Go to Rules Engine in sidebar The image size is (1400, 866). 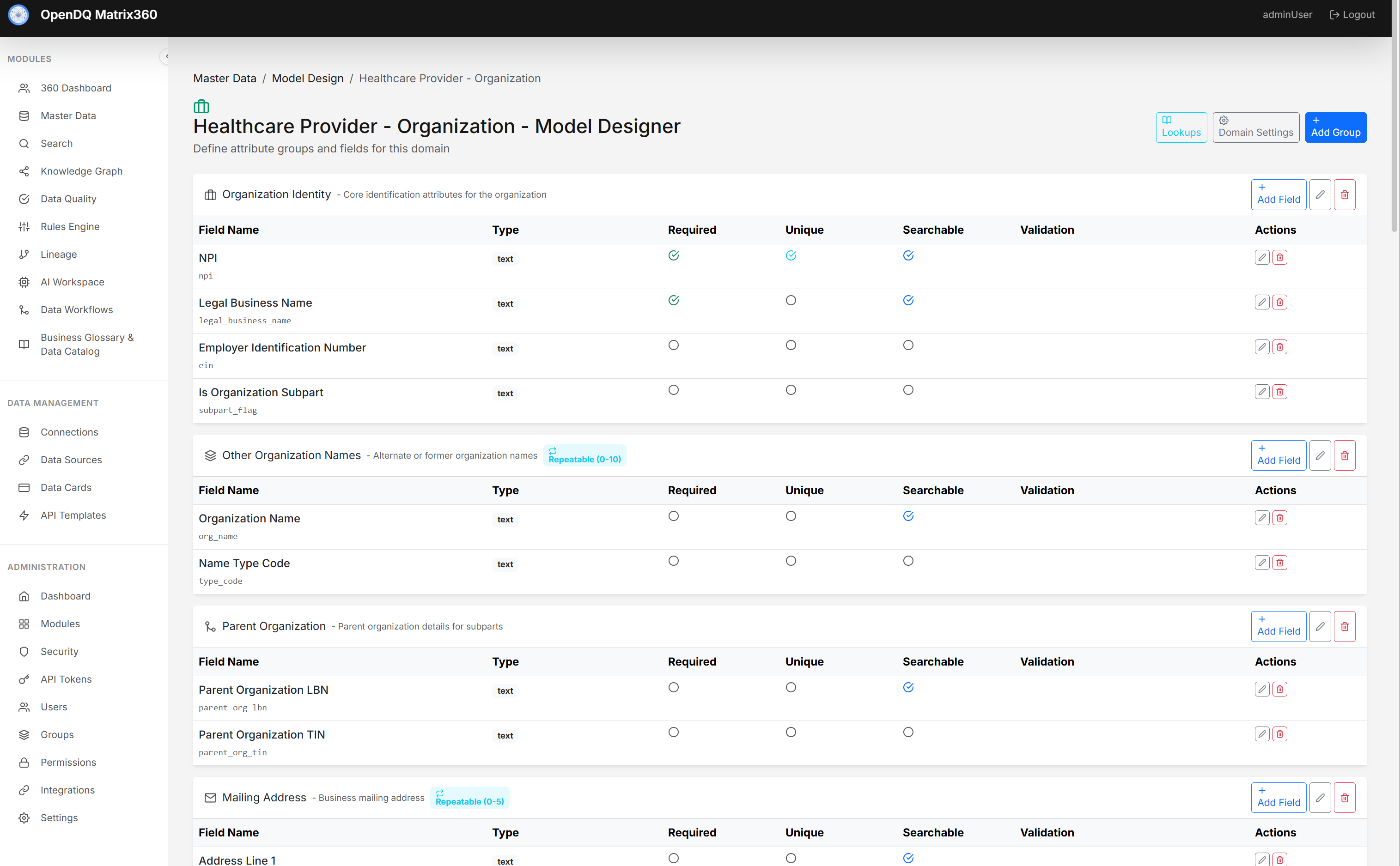pyautogui.click(x=70, y=226)
